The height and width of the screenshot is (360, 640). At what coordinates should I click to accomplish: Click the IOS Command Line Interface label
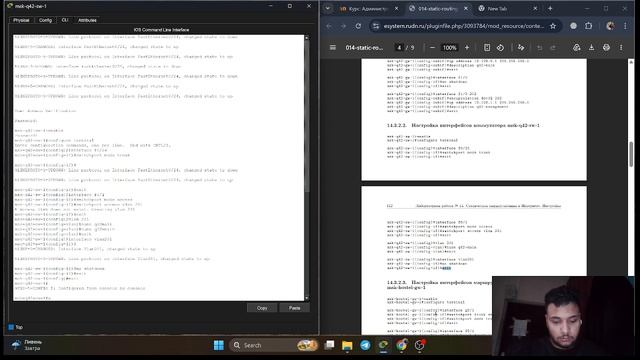[x=161, y=30]
